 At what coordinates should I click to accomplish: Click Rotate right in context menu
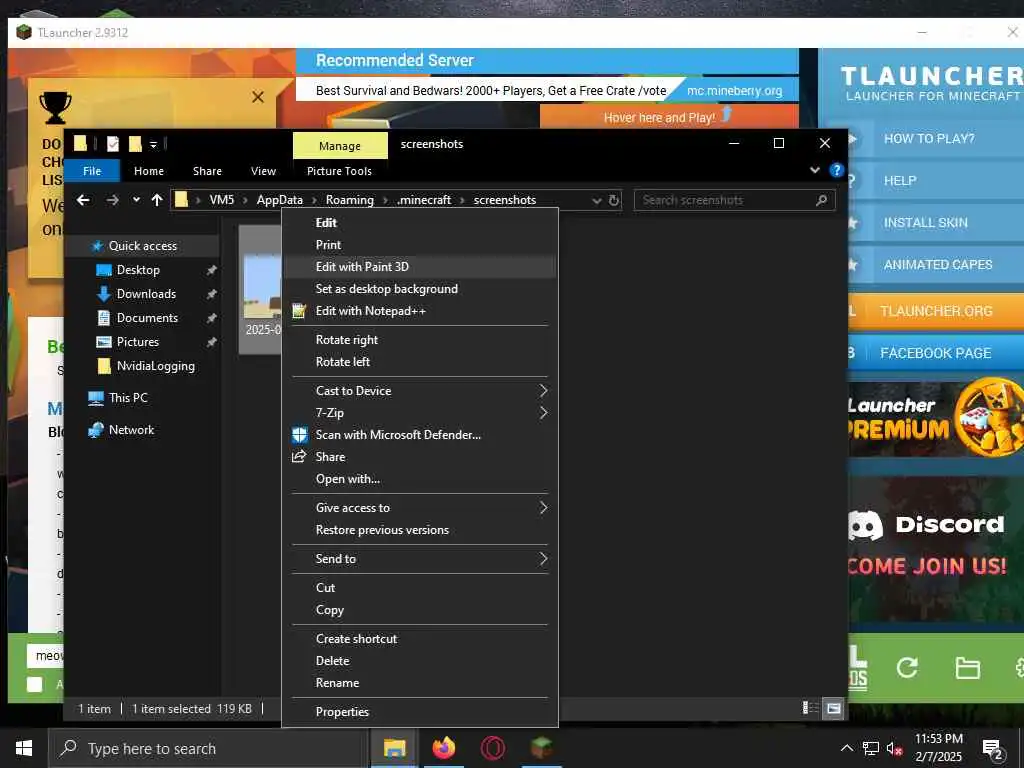pyautogui.click(x=419, y=340)
